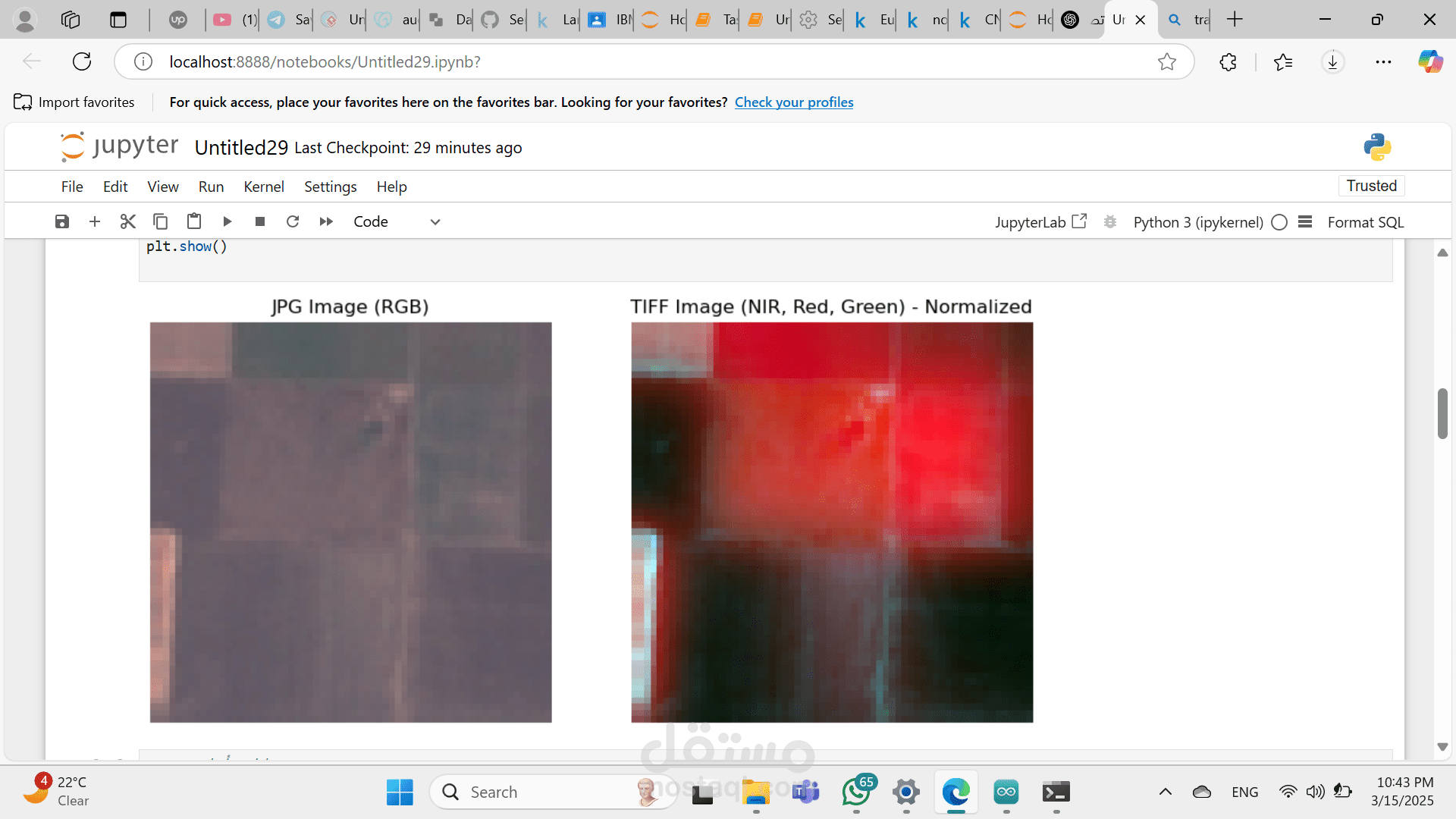Open notebook in JupyterLab

click(x=1040, y=221)
